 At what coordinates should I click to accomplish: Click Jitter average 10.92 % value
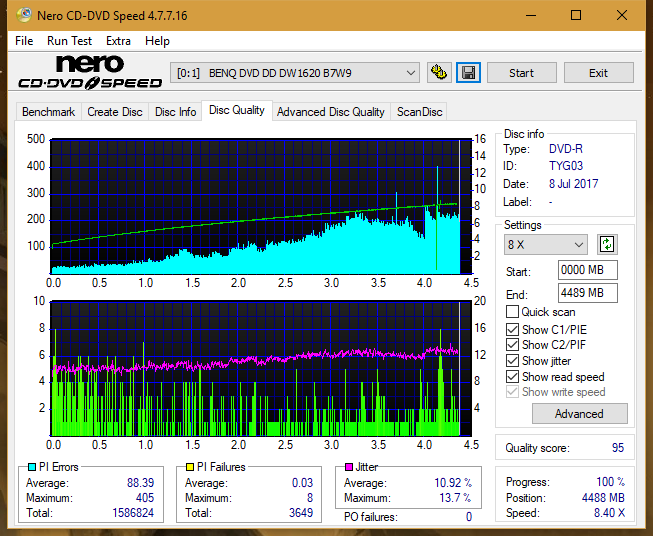453,483
